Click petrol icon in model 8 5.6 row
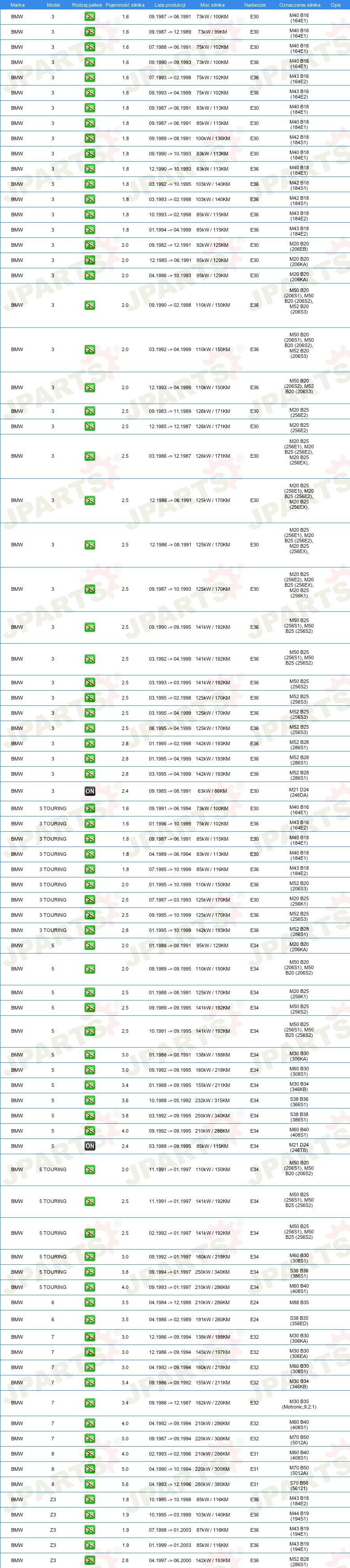The height and width of the screenshot is (1568, 350). pyautogui.click(x=90, y=1484)
